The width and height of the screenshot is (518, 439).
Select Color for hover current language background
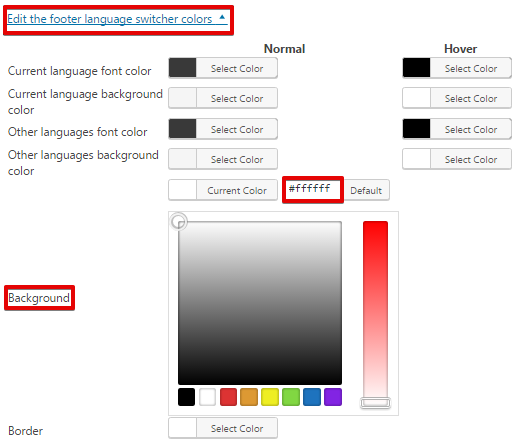(x=457, y=98)
